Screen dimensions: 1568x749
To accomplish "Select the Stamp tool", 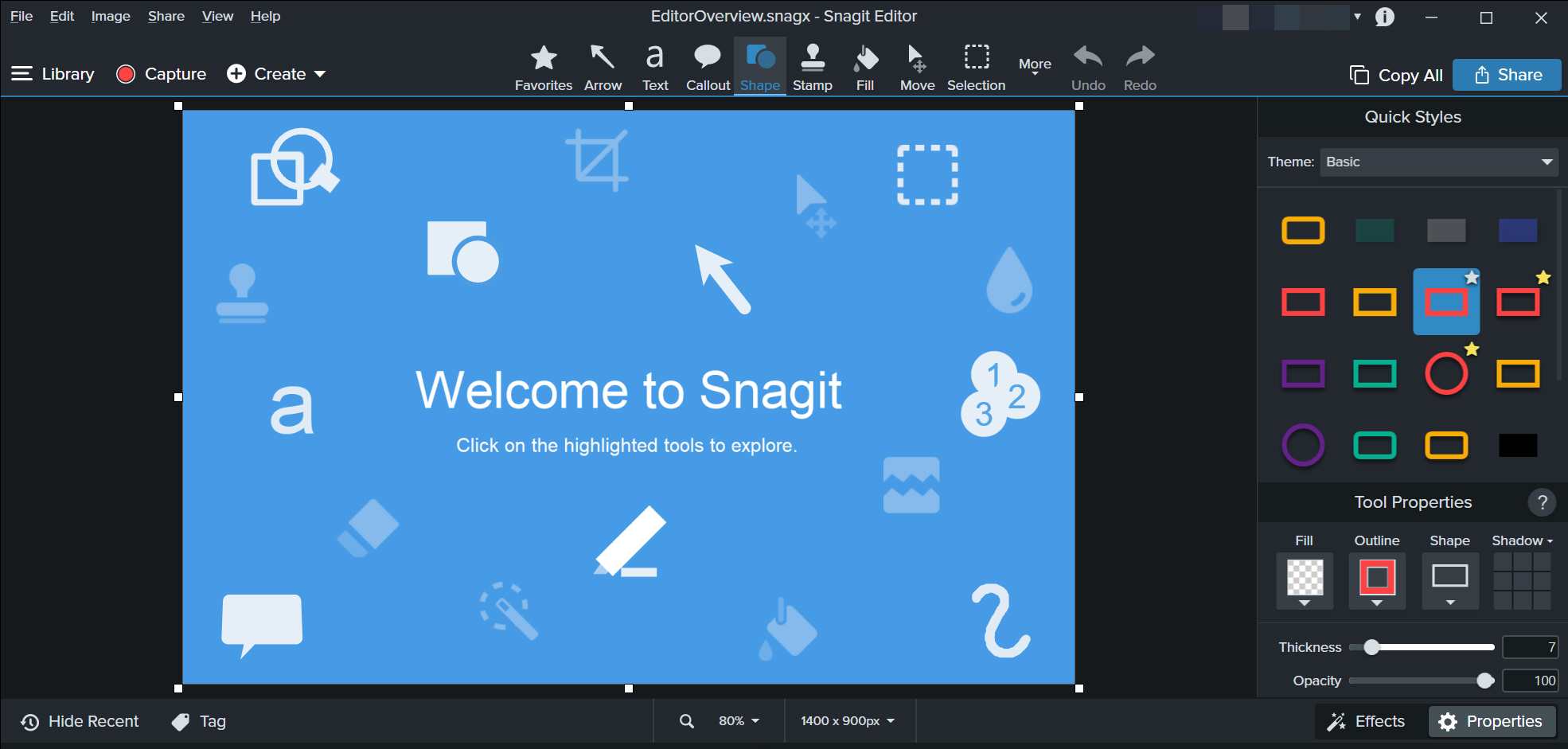I will (812, 67).
